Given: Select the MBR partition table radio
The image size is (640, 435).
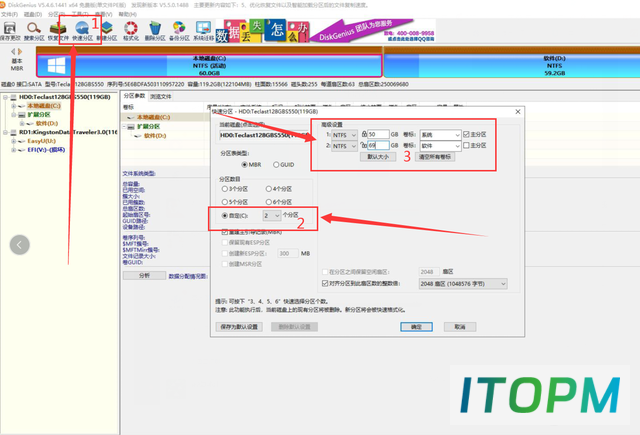Looking at the screenshot, I should pos(244,164).
